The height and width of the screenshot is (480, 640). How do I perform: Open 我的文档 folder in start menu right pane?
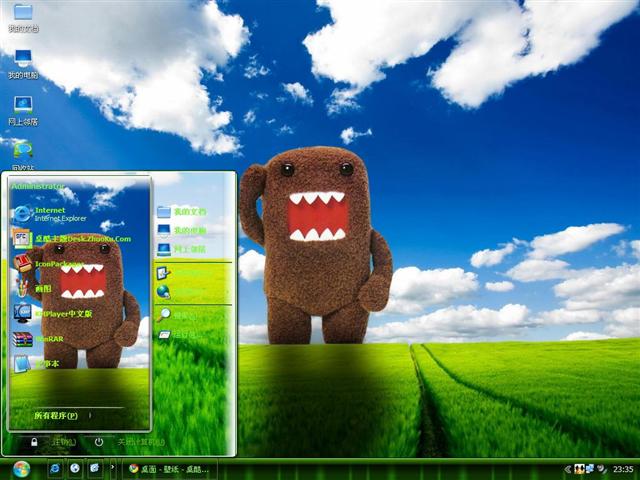(x=182, y=211)
